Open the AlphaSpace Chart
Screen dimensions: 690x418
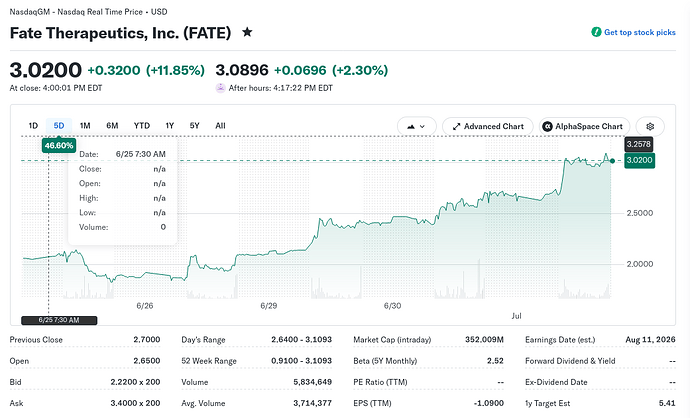point(584,126)
